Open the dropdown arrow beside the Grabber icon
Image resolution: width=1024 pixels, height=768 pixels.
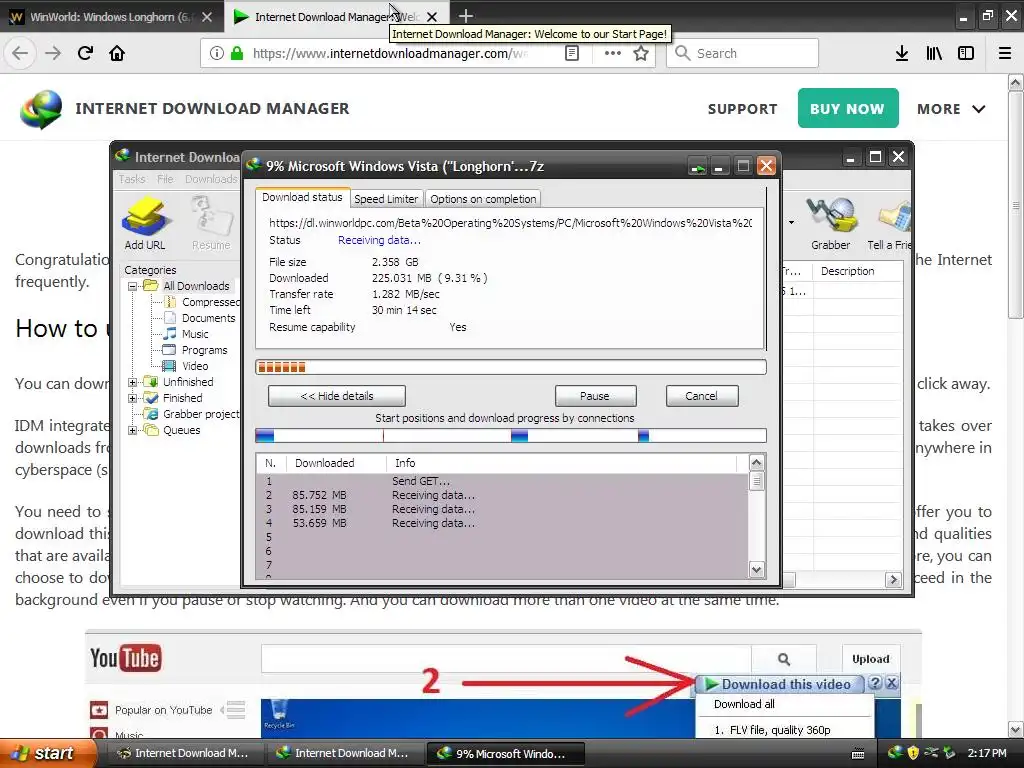(792, 223)
